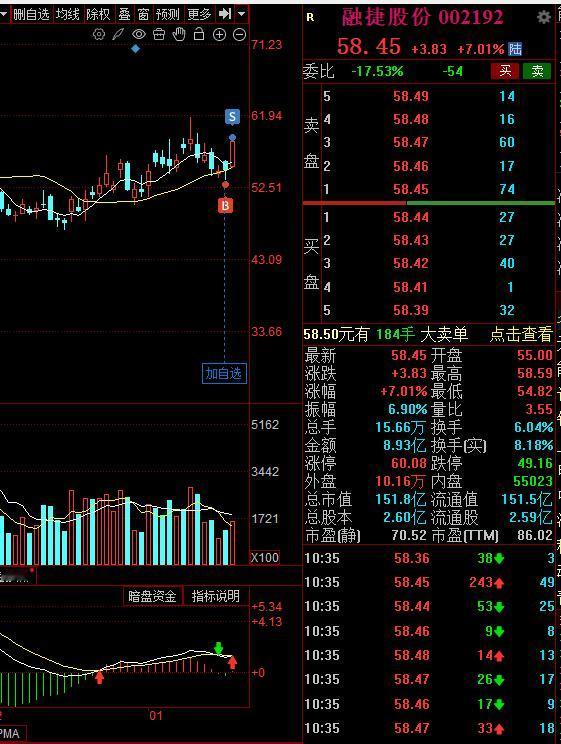Image resolution: width=561 pixels, height=744 pixels.
Task: Click 点击查看 link for large sell order
Action: [521, 334]
